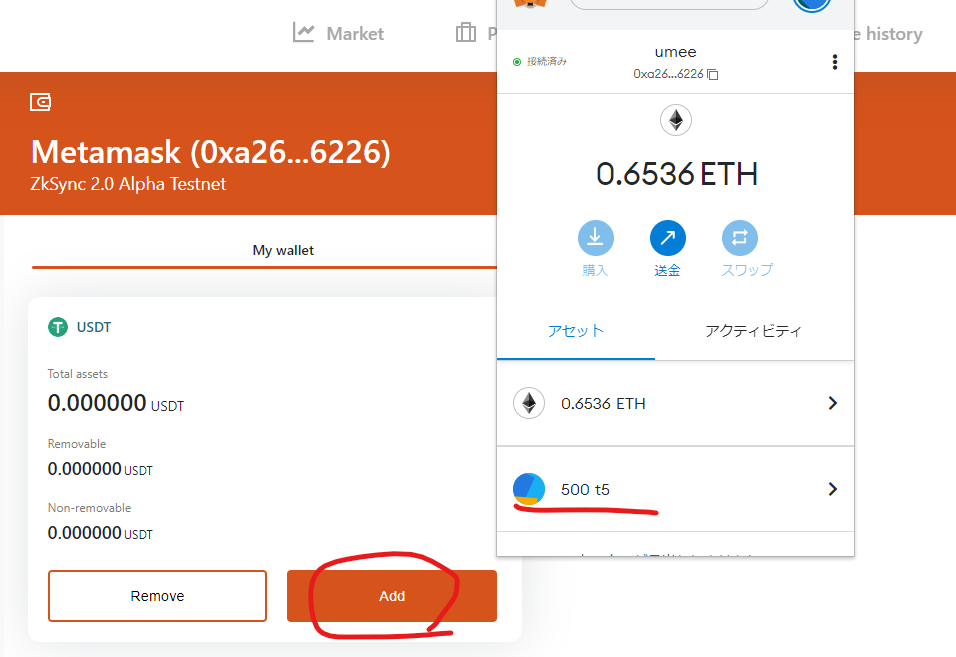This screenshot has height=657, width=956.
Task: Click the USDT card title text
Action: (94, 327)
